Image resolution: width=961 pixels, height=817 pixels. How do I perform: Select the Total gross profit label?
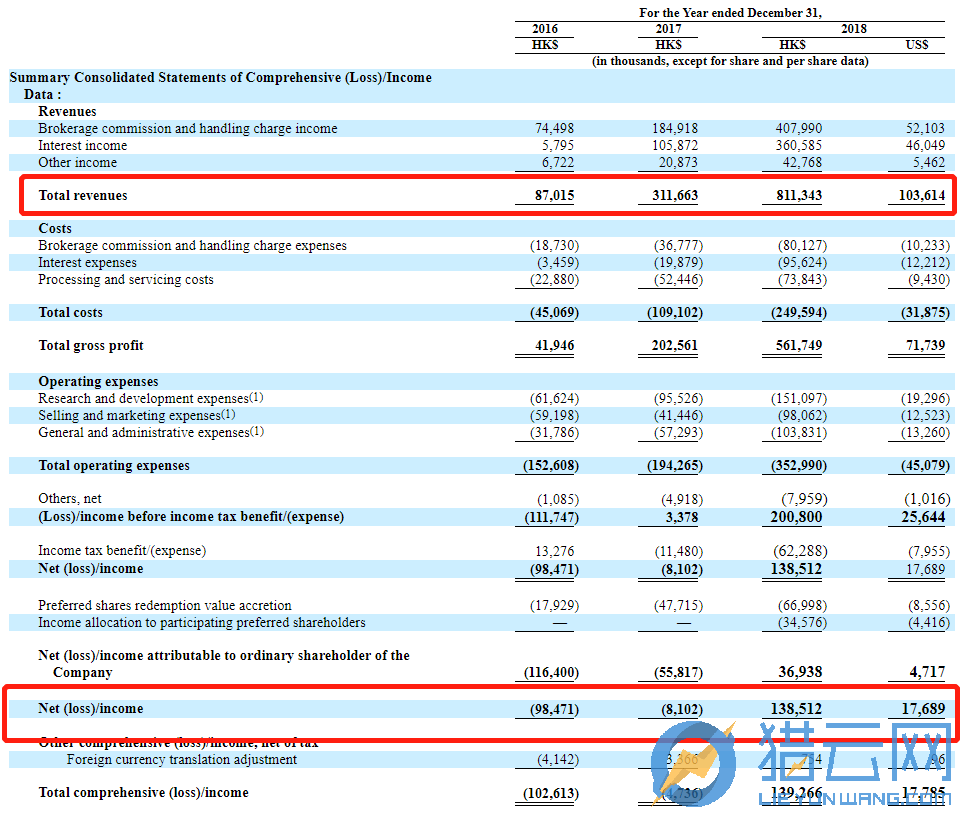coord(91,346)
